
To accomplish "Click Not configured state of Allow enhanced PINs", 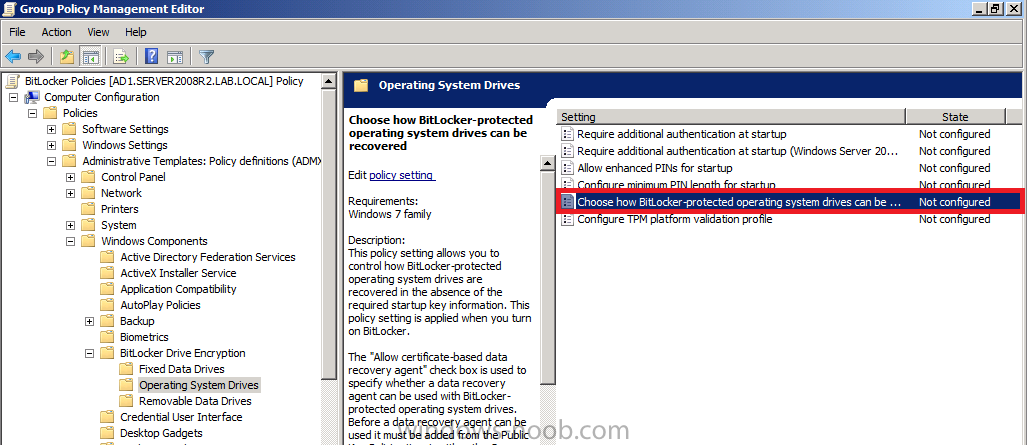I will pos(954,168).
